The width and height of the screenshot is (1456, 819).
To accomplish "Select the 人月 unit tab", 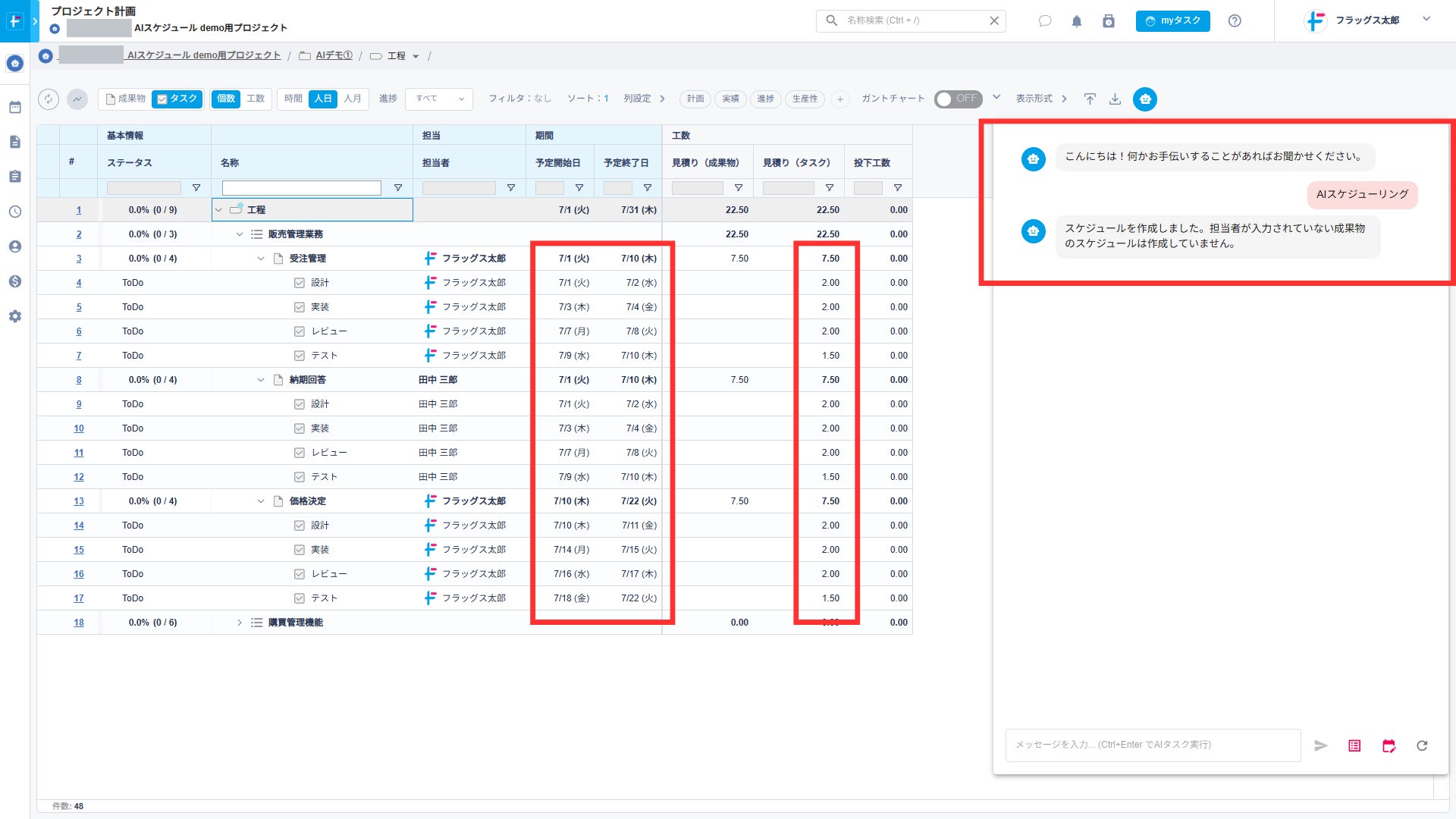I will (353, 99).
